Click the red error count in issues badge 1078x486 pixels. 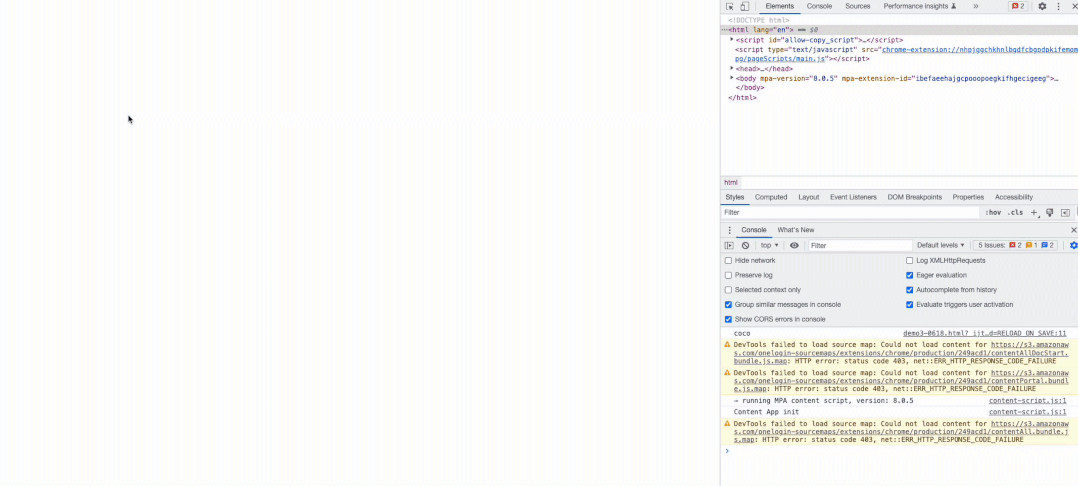coord(1015,245)
